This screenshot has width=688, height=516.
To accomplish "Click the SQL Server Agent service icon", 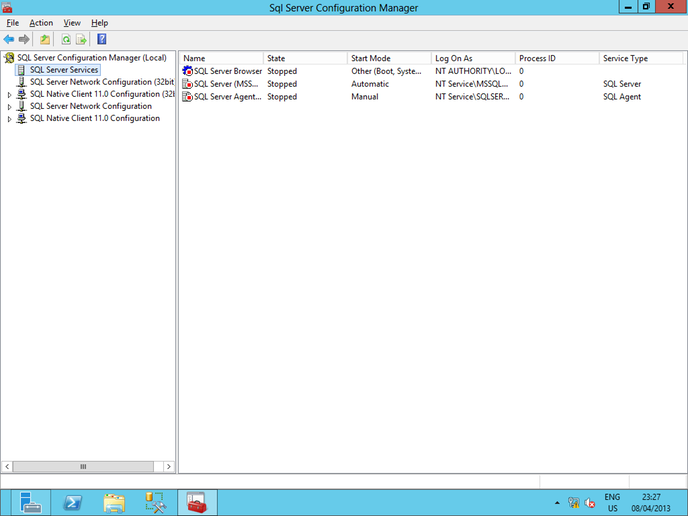I will pos(188,97).
